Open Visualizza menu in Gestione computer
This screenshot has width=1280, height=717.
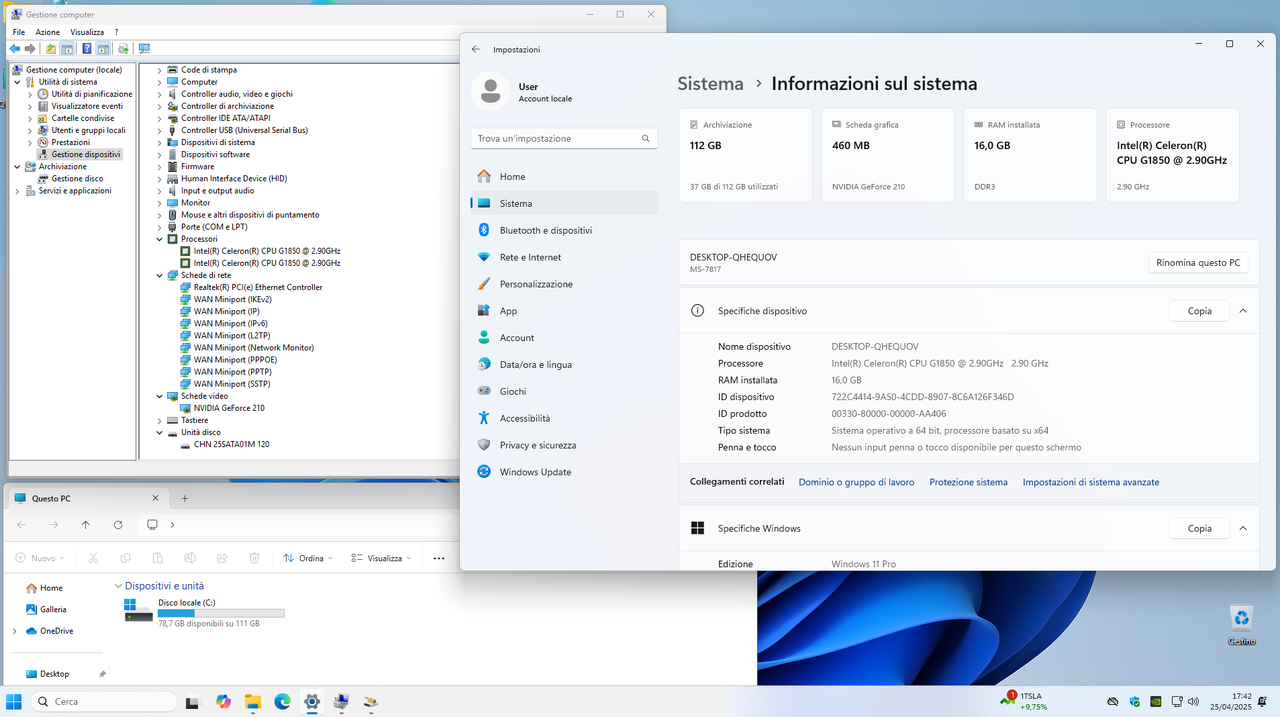87,32
